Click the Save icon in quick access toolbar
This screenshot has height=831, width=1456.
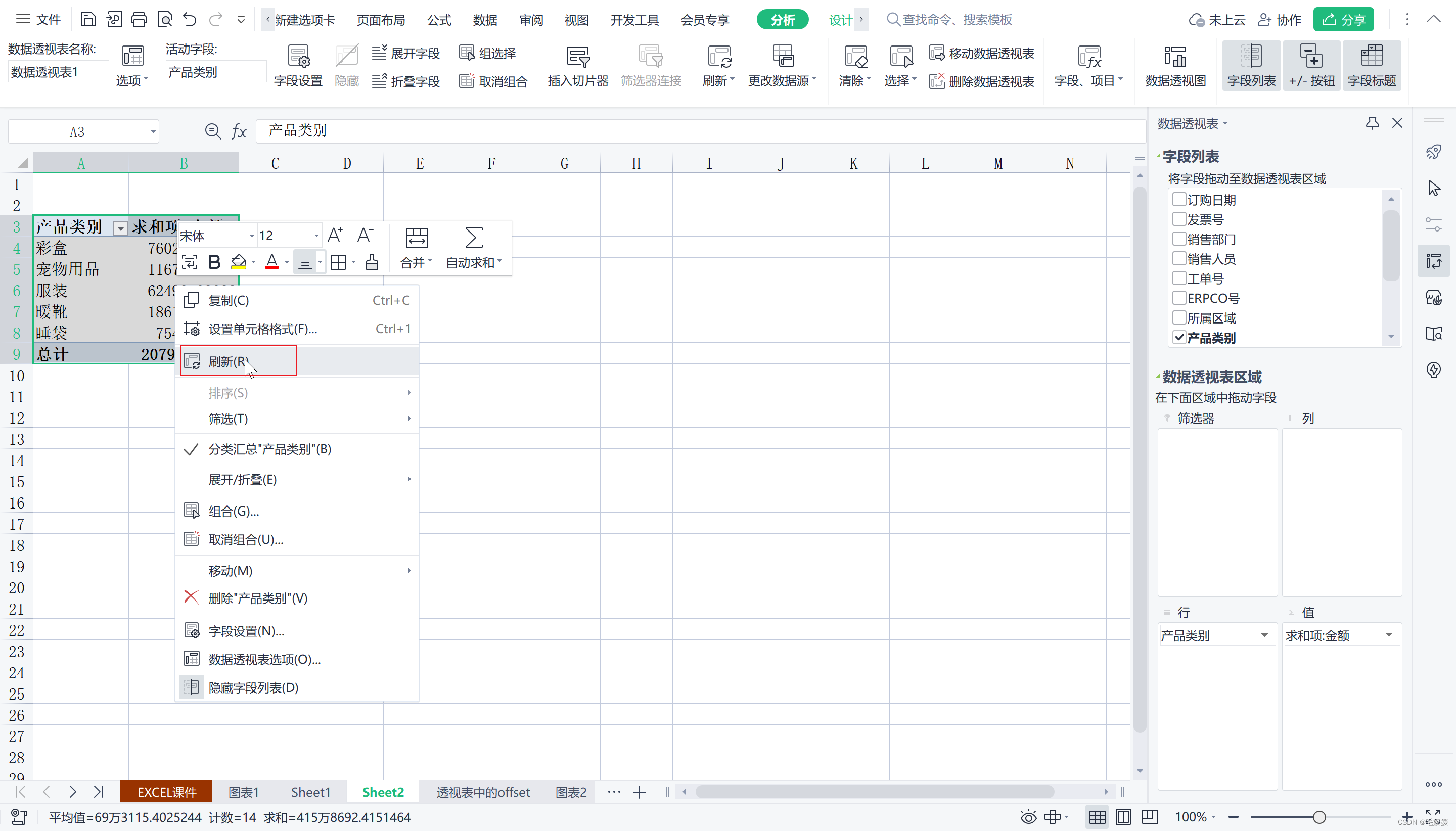pos(88,20)
